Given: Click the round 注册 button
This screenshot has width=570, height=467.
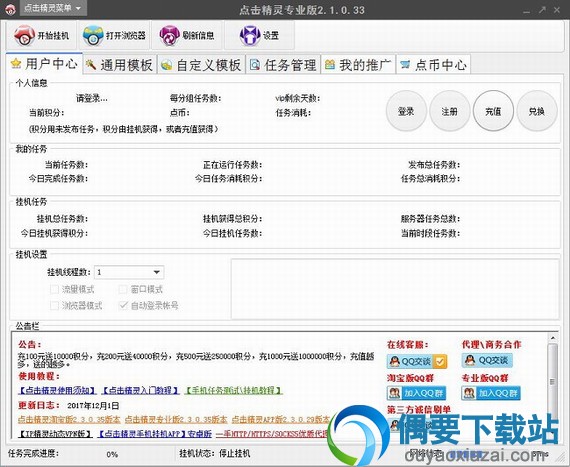Looking at the screenshot, I should click(449, 111).
